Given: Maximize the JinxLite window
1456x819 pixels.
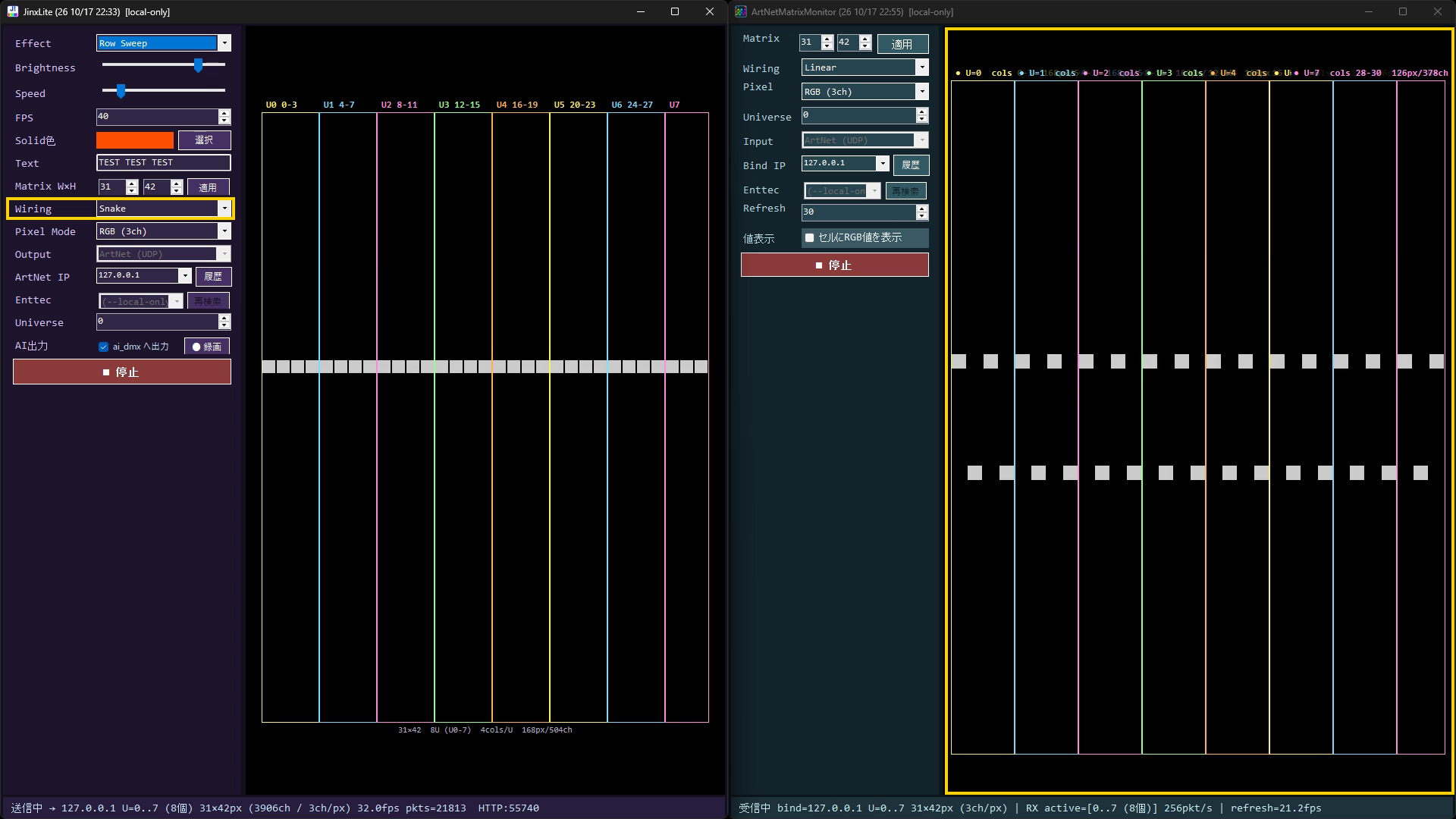Looking at the screenshot, I should (x=675, y=11).
